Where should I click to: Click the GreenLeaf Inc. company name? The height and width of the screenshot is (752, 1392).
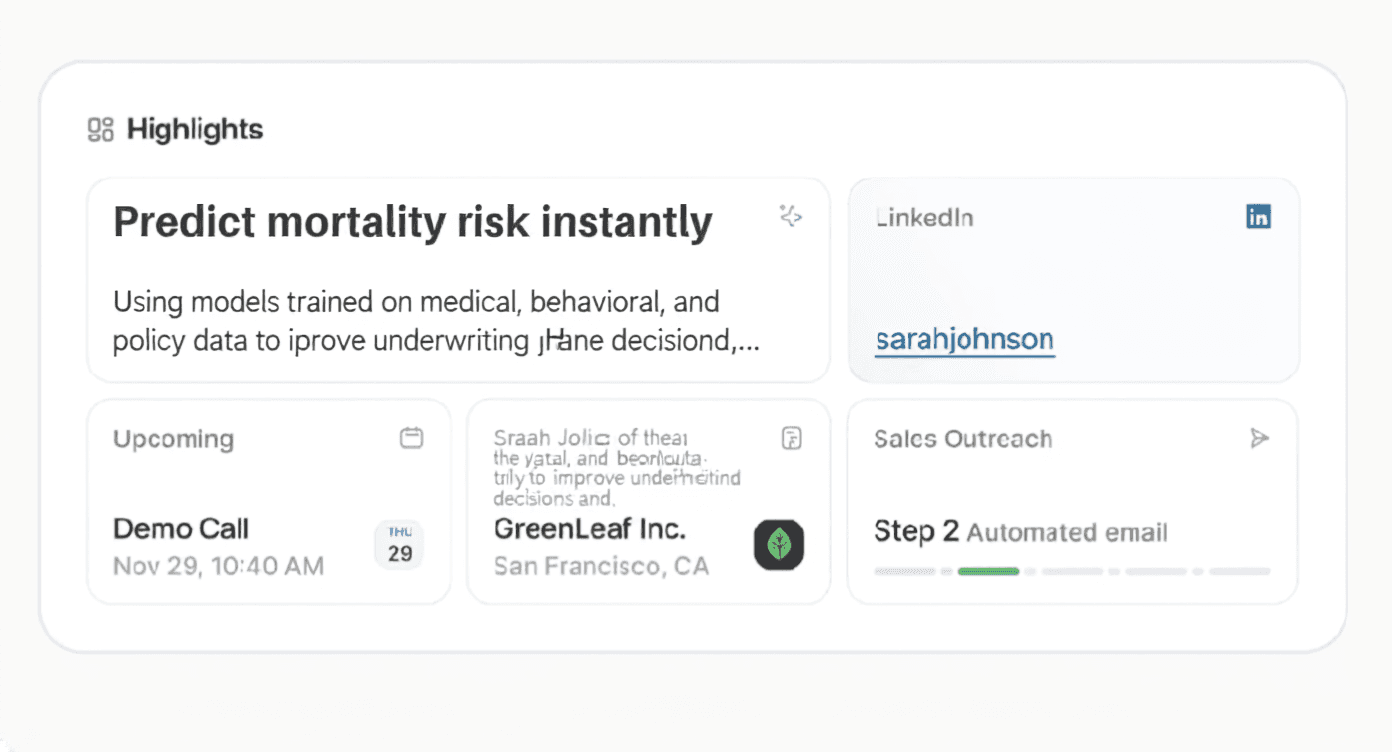click(x=590, y=528)
